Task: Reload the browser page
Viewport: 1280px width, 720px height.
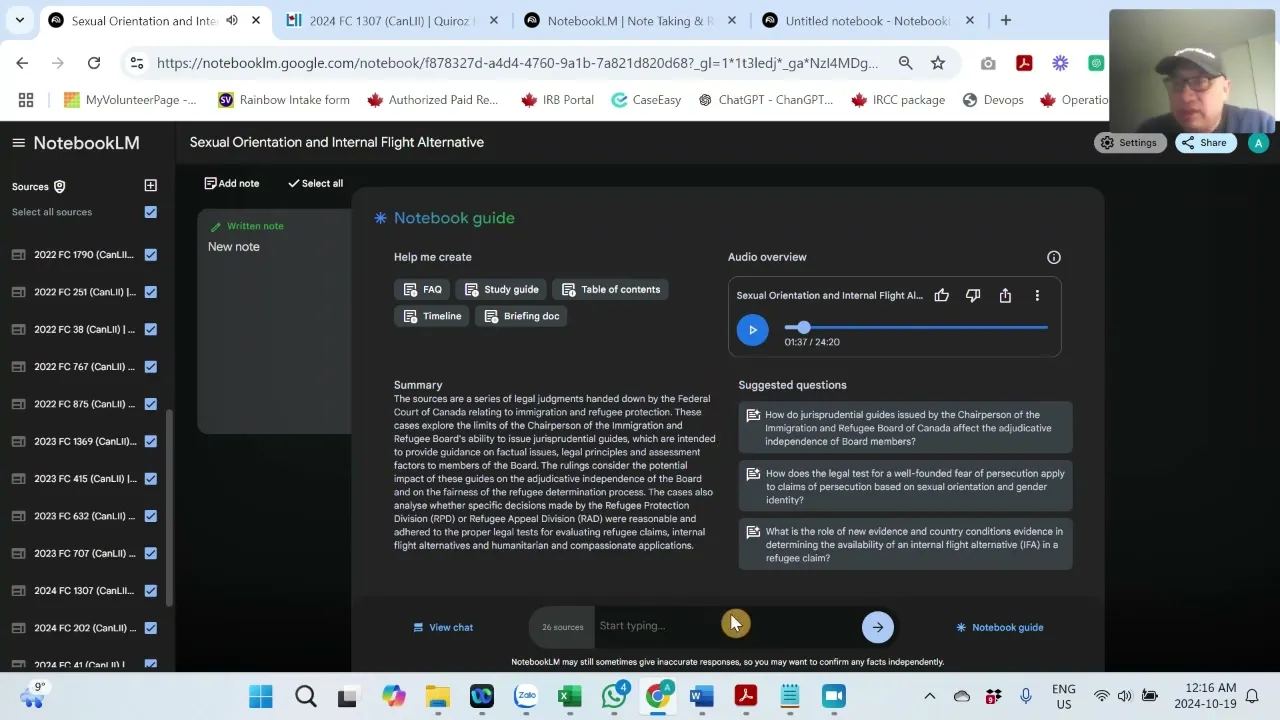Action: point(93,63)
